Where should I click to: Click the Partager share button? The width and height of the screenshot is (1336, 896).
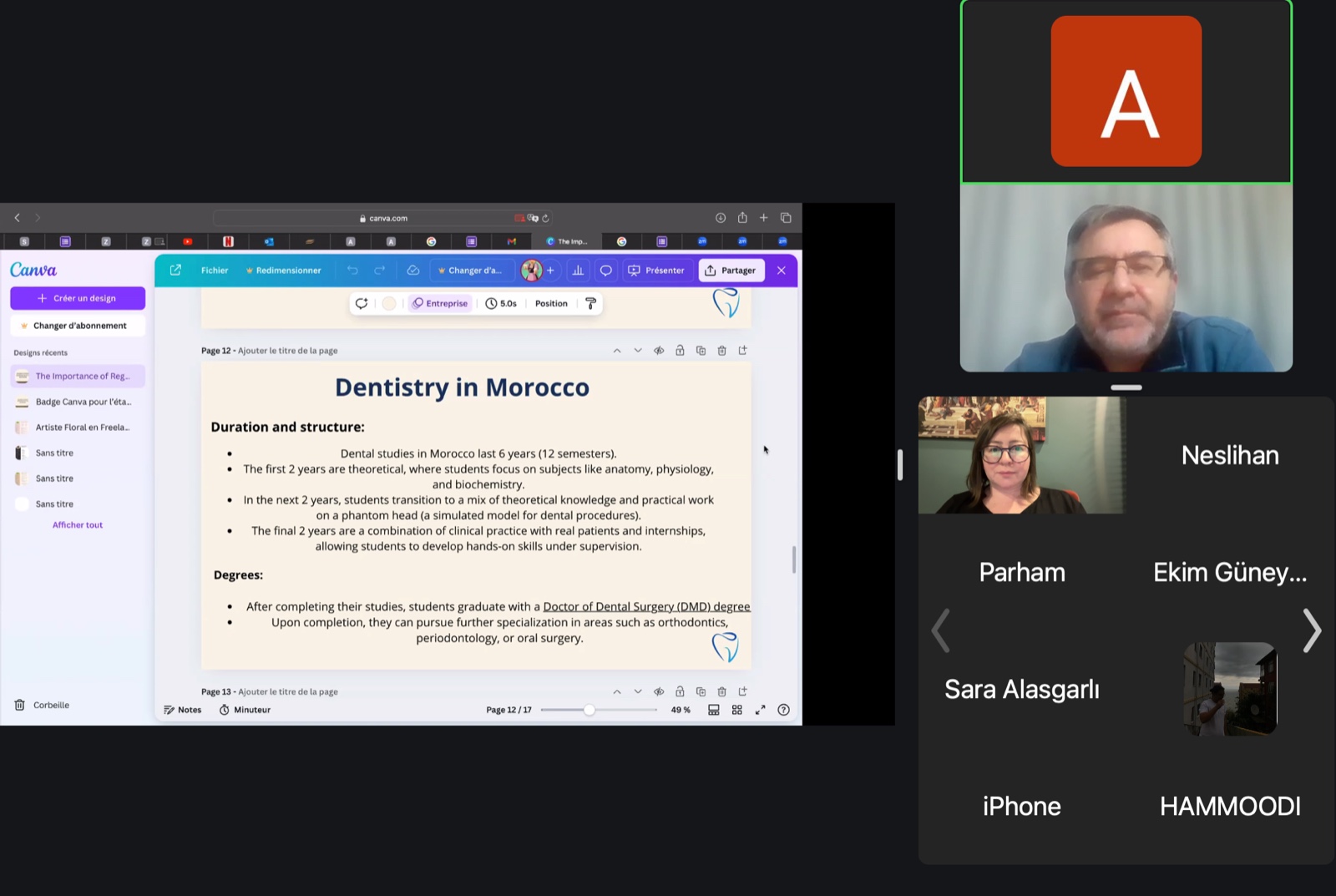click(731, 271)
